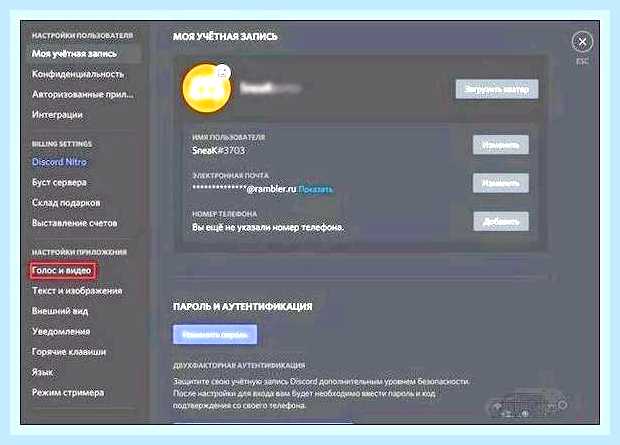
Task: Click the username text SneaK#3703
Action: tap(218, 151)
